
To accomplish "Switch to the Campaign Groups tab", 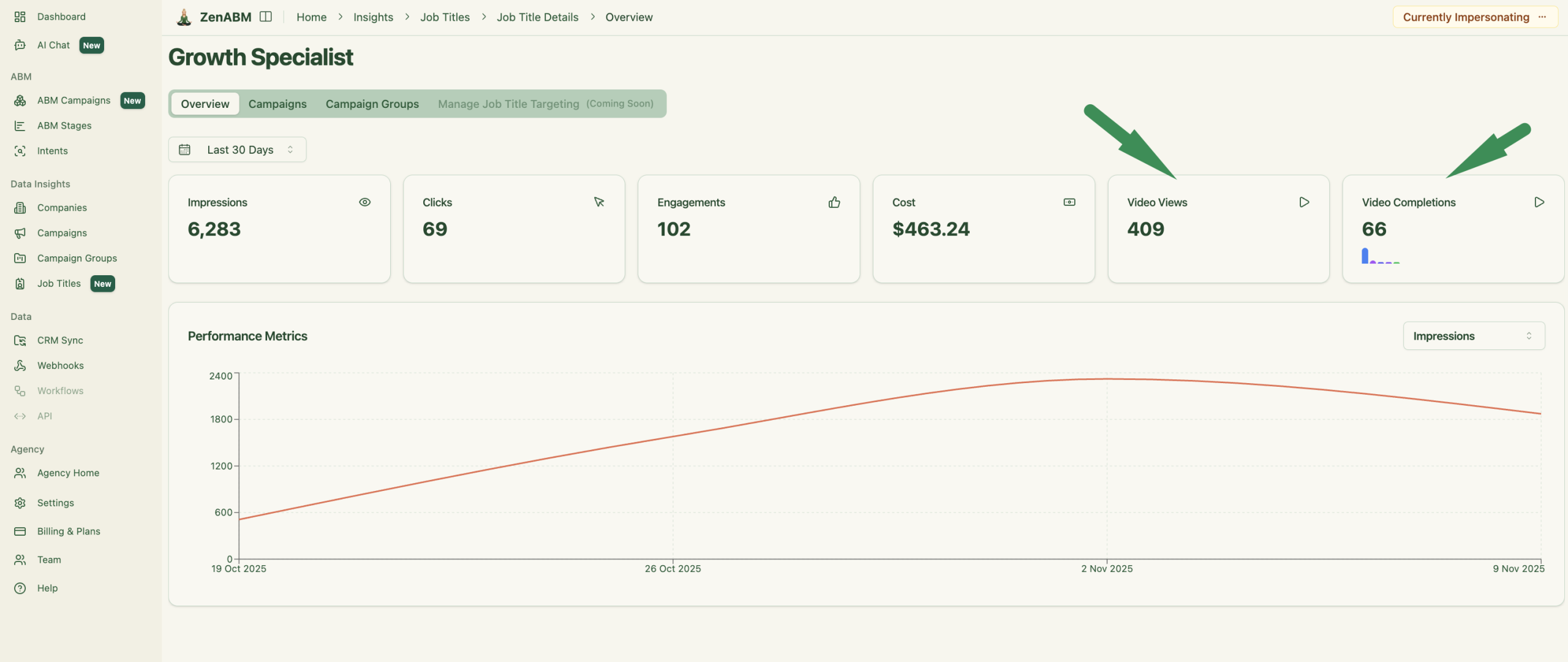I will click(372, 104).
